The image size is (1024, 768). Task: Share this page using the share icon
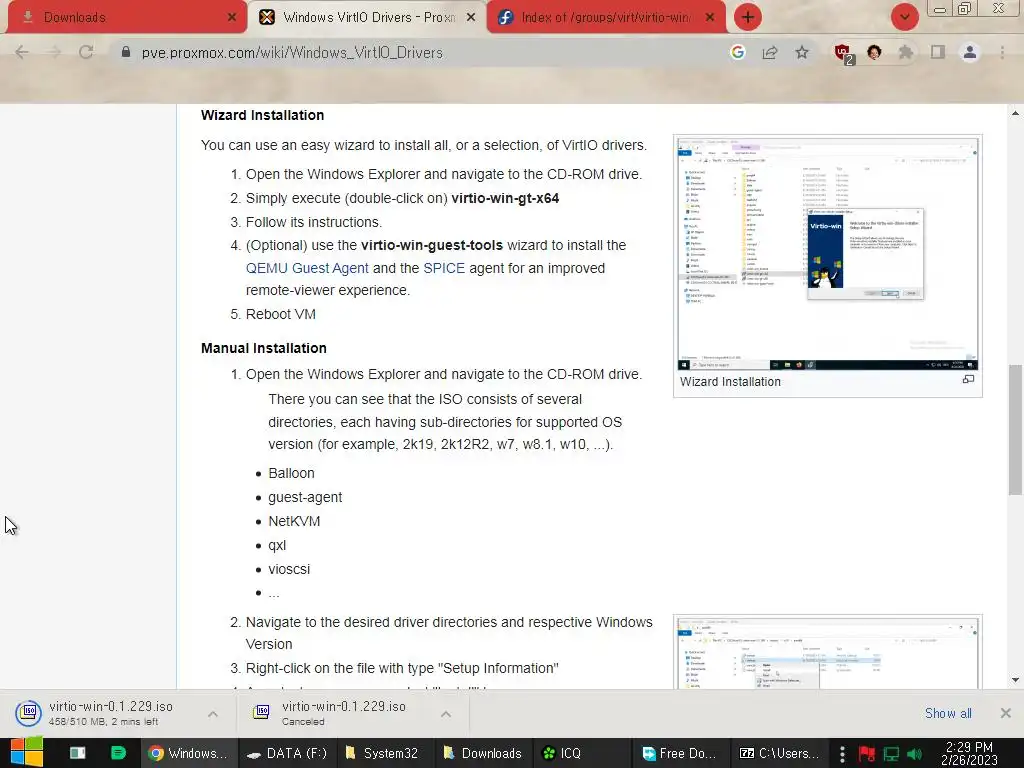coord(770,52)
